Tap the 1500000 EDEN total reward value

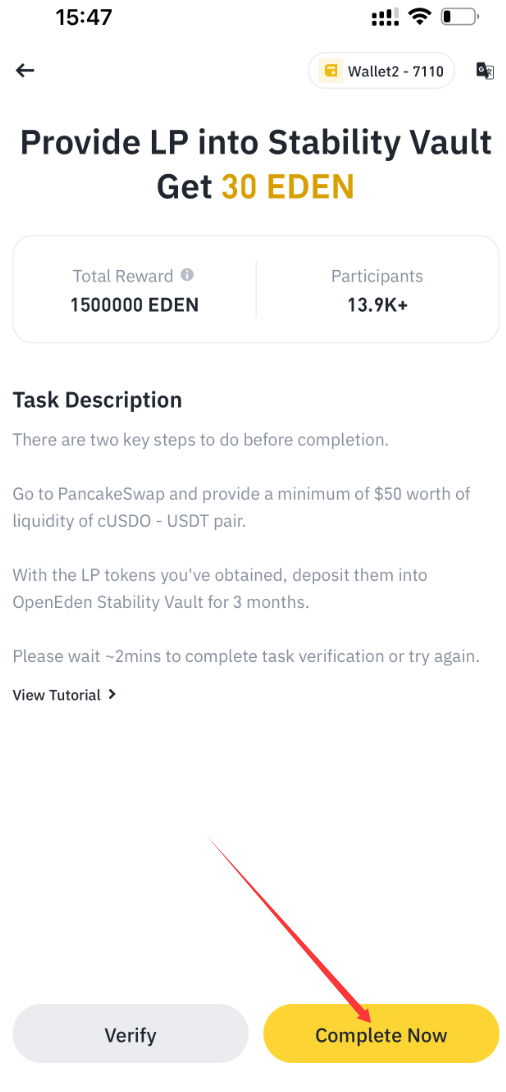click(x=134, y=304)
